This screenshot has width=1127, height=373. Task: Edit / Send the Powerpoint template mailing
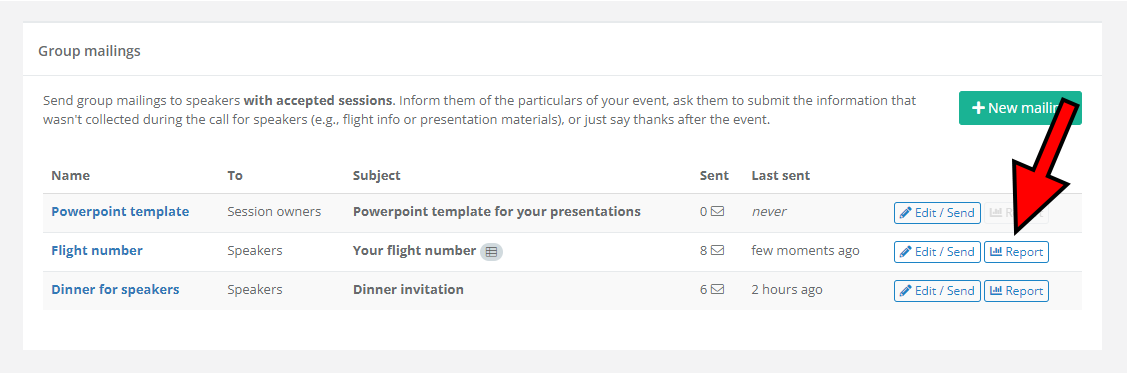(x=937, y=213)
